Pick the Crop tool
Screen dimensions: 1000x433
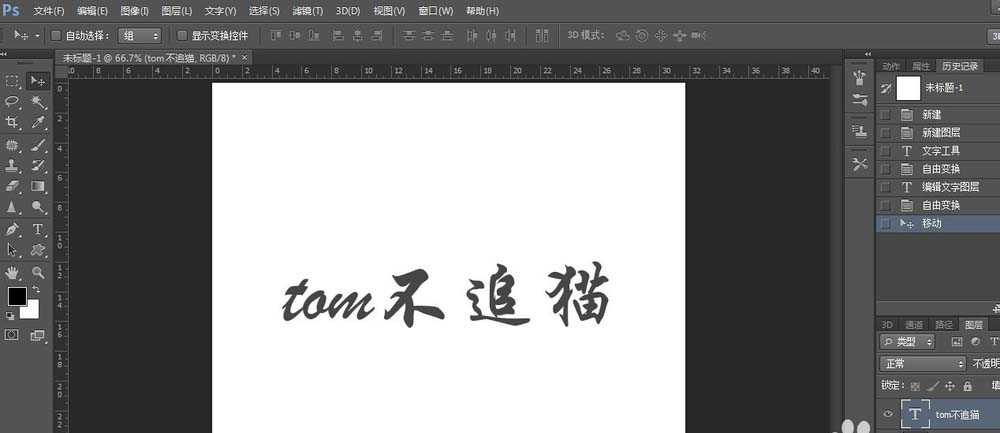click(13, 123)
